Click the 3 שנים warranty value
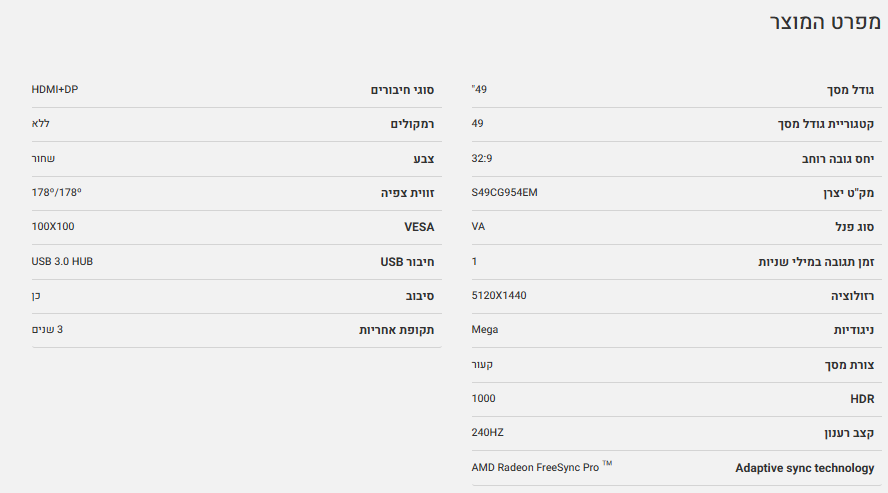Viewport: 888px width, 493px height. [49, 329]
